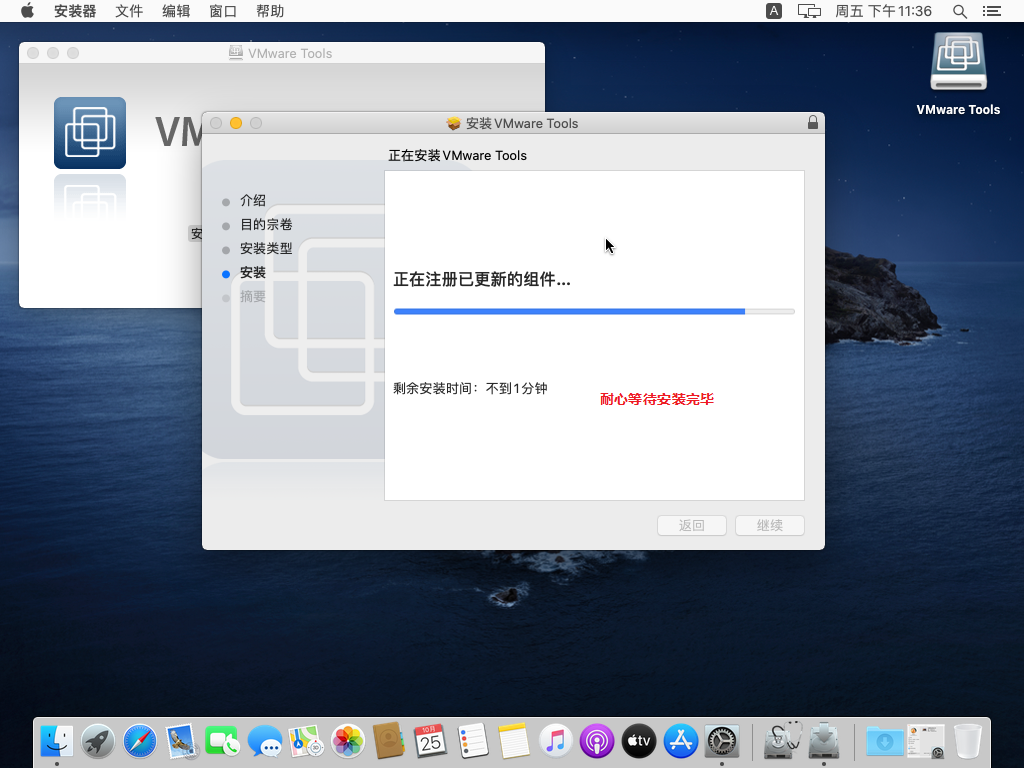Open Notes from the Dock
Viewport: 1024px width, 768px height.
pos(513,741)
